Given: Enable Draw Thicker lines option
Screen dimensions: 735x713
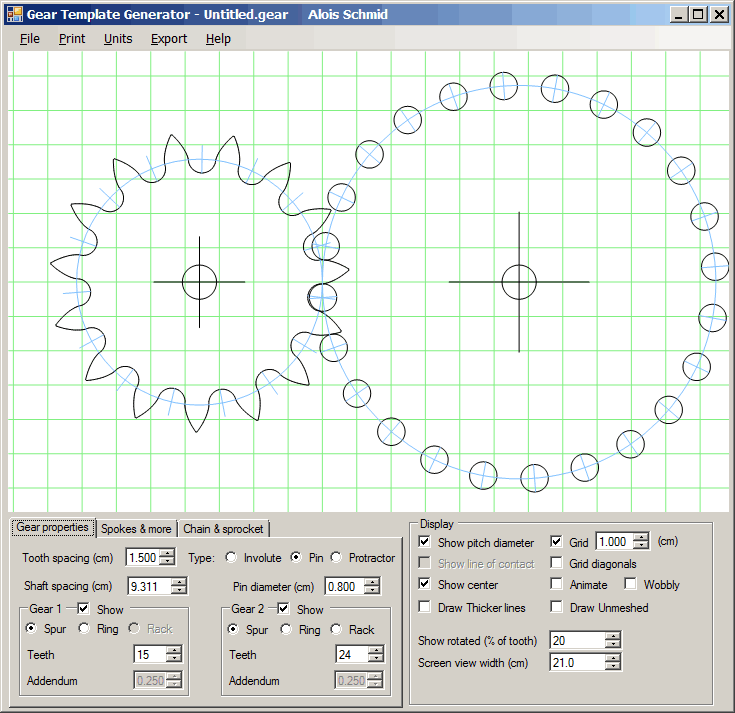Looking at the screenshot, I should [x=425, y=607].
